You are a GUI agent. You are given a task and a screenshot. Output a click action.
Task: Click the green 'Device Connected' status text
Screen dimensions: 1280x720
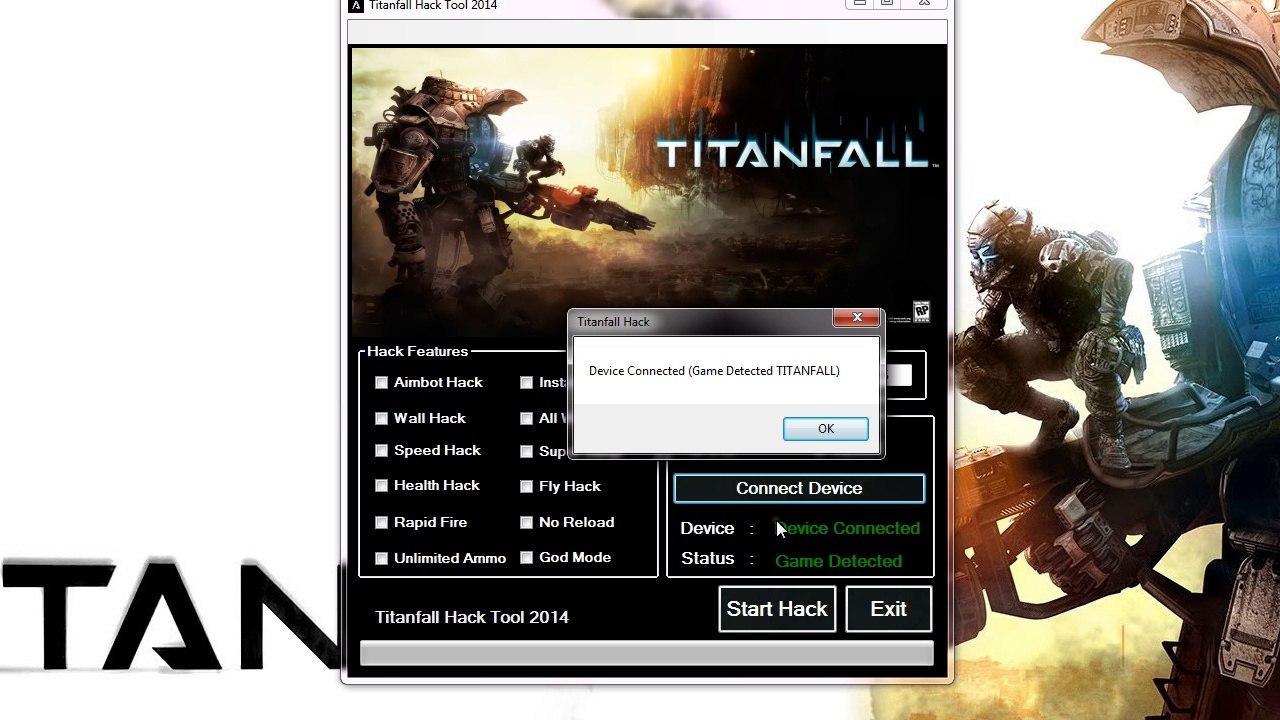coord(848,528)
